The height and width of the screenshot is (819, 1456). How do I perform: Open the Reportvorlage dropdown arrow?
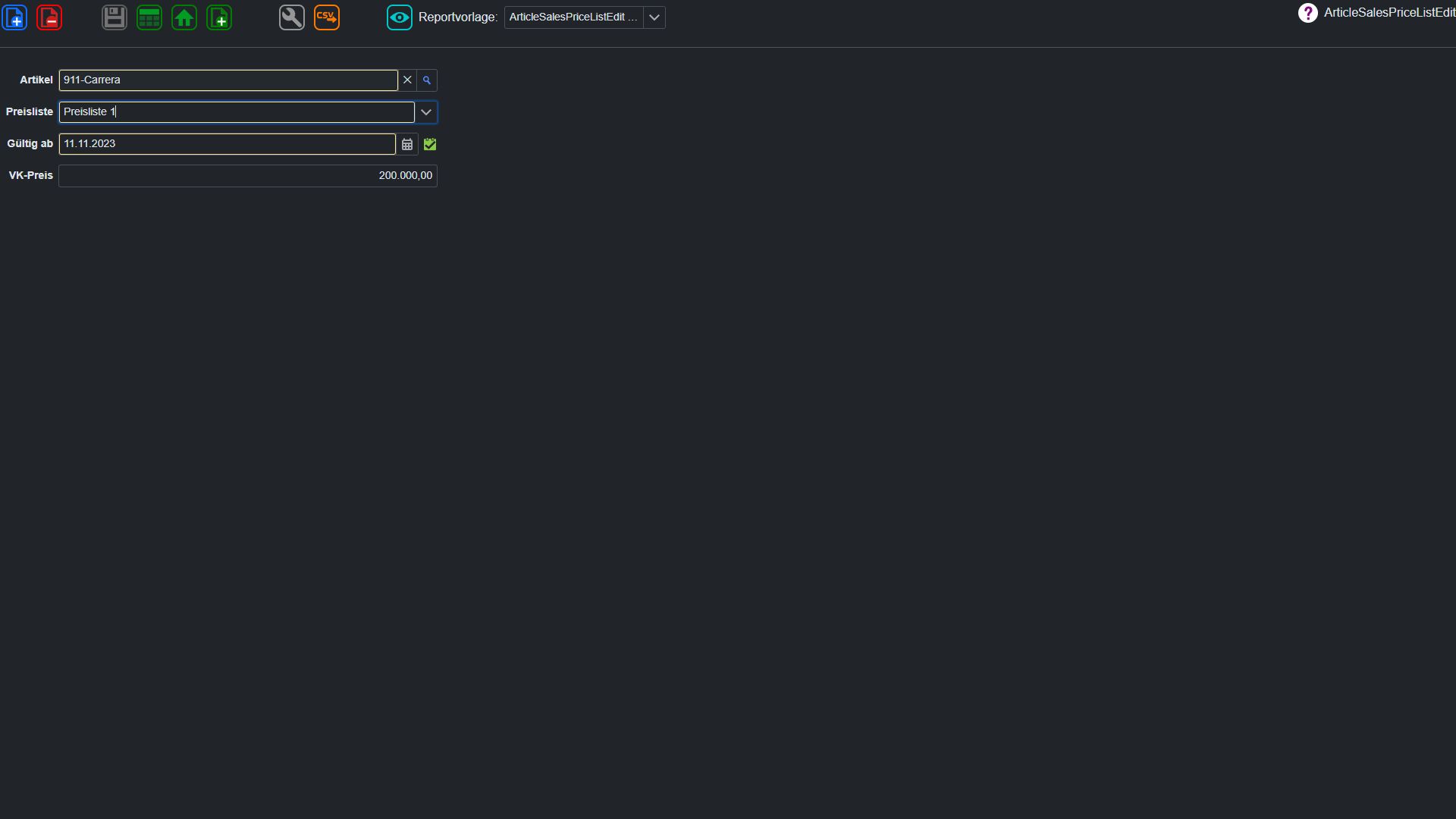(654, 17)
